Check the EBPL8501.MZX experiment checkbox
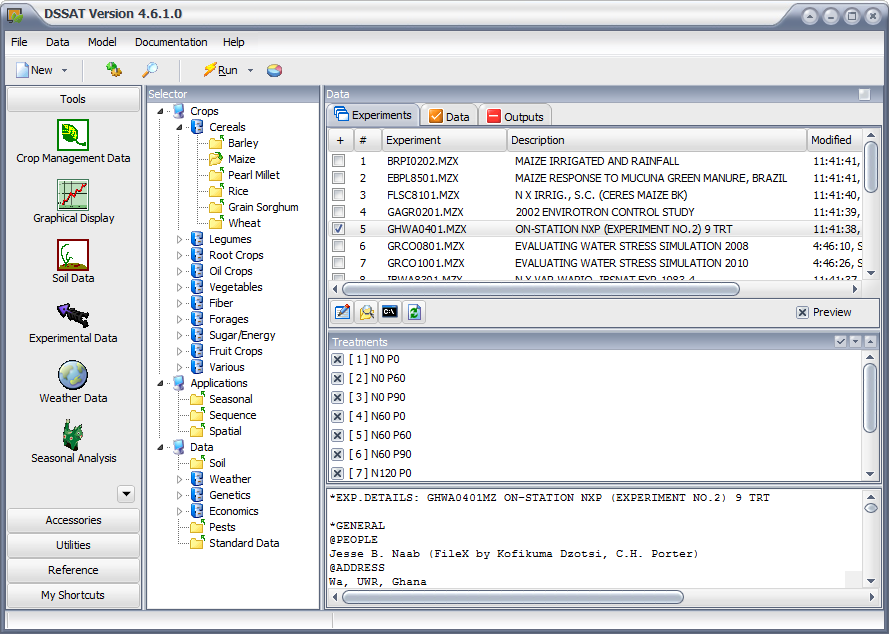Screen dimensions: 889x634 click(338, 177)
